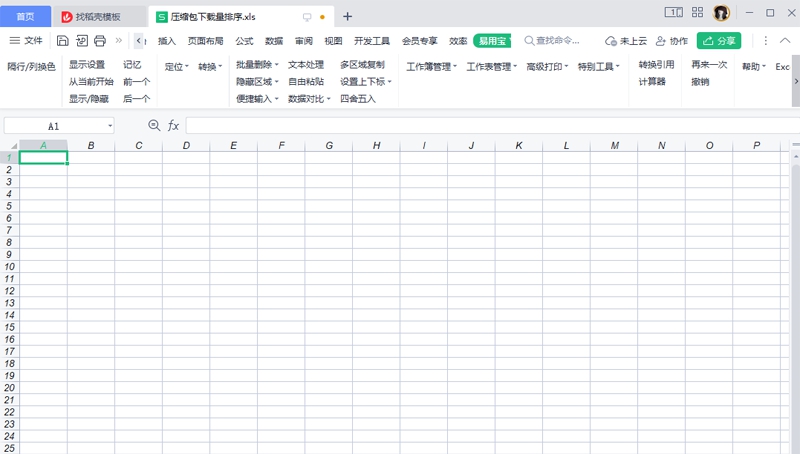The height and width of the screenshot is (454, 800).
Task: Click 文本处理 command
Action: coord(306,64)
